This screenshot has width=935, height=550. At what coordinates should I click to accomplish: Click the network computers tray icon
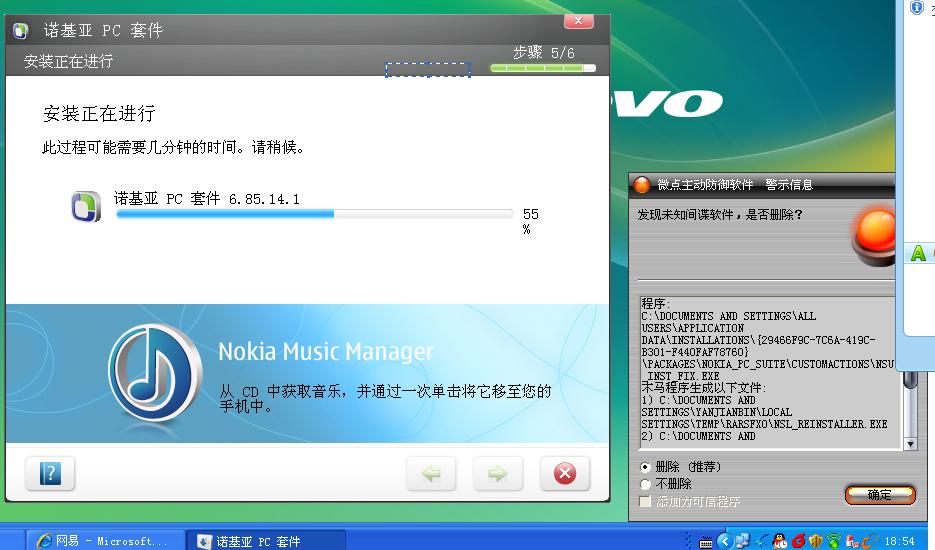pos(742,541)
